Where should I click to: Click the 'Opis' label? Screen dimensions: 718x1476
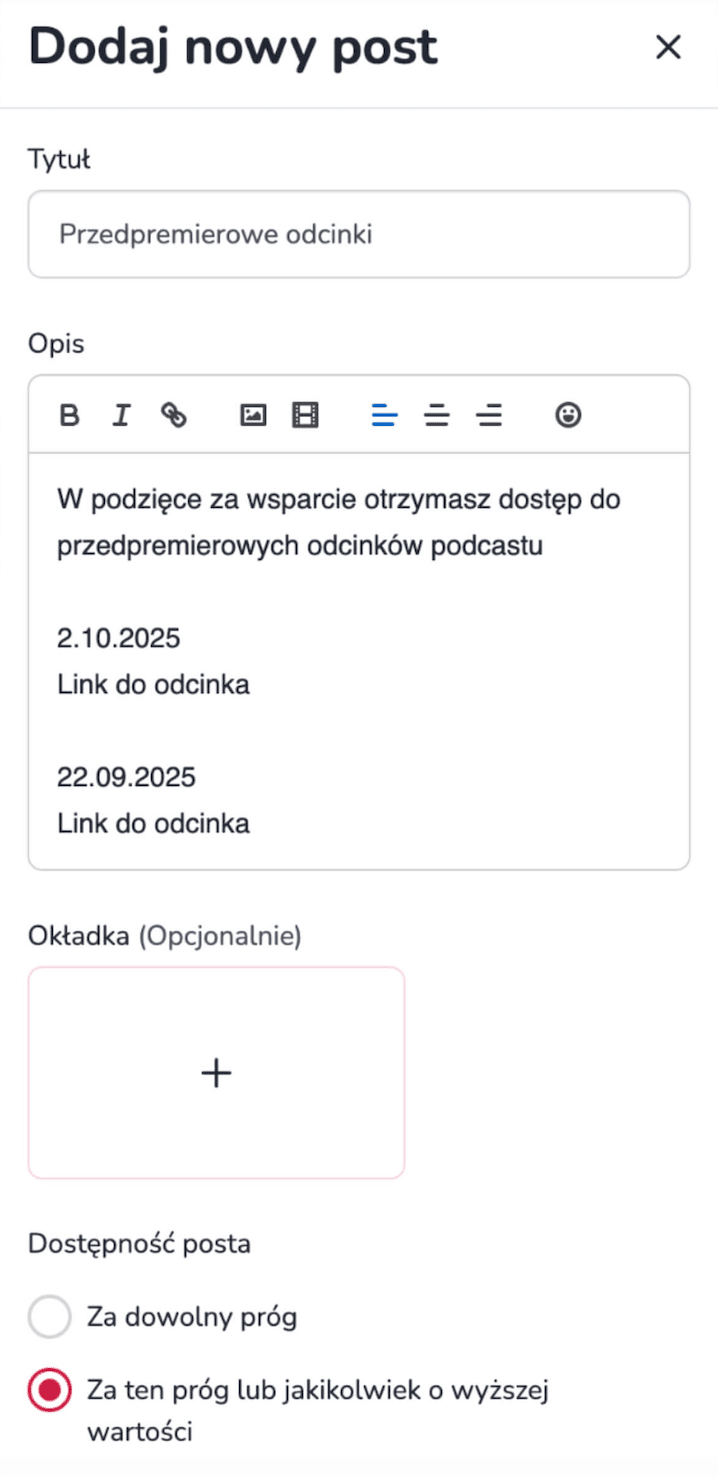[x=56, y=345]
